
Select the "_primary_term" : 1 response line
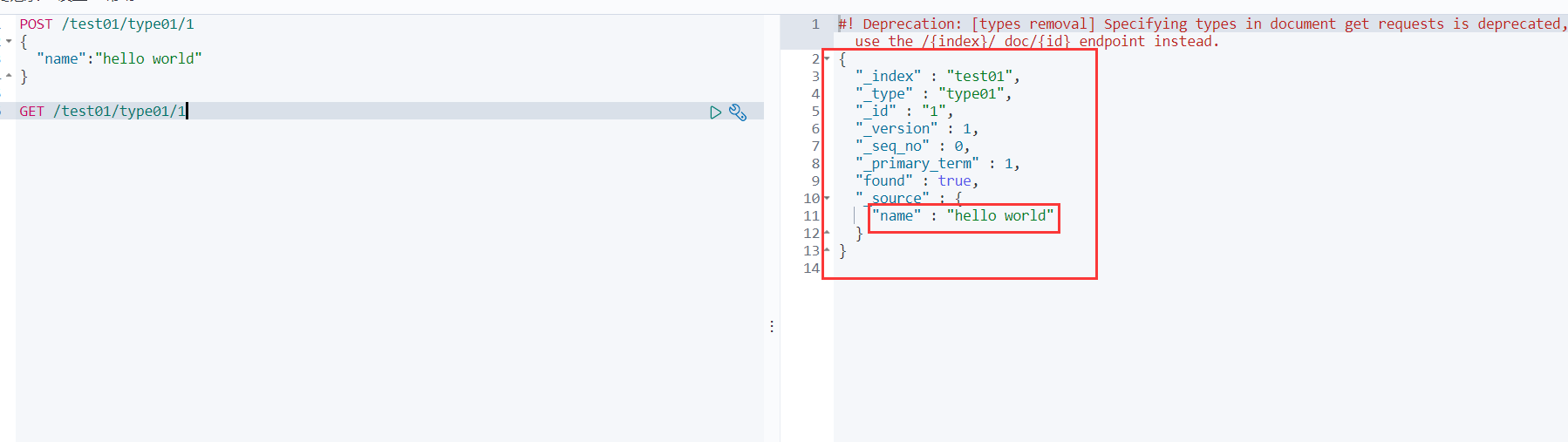pyautogui.click(x=937, y=164)
